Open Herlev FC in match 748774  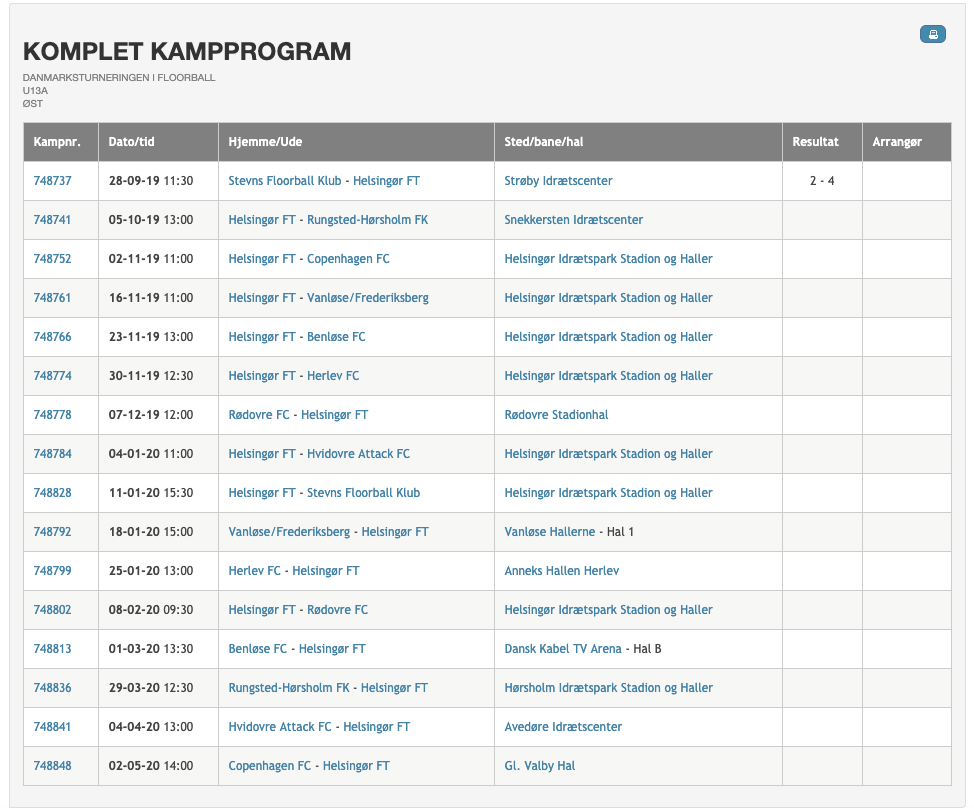pyautogui.click(x=333, y=376)
